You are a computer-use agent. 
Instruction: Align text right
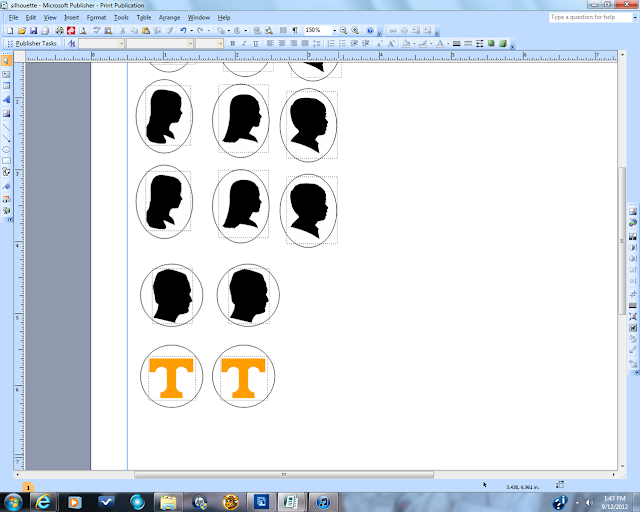[293, 44]
